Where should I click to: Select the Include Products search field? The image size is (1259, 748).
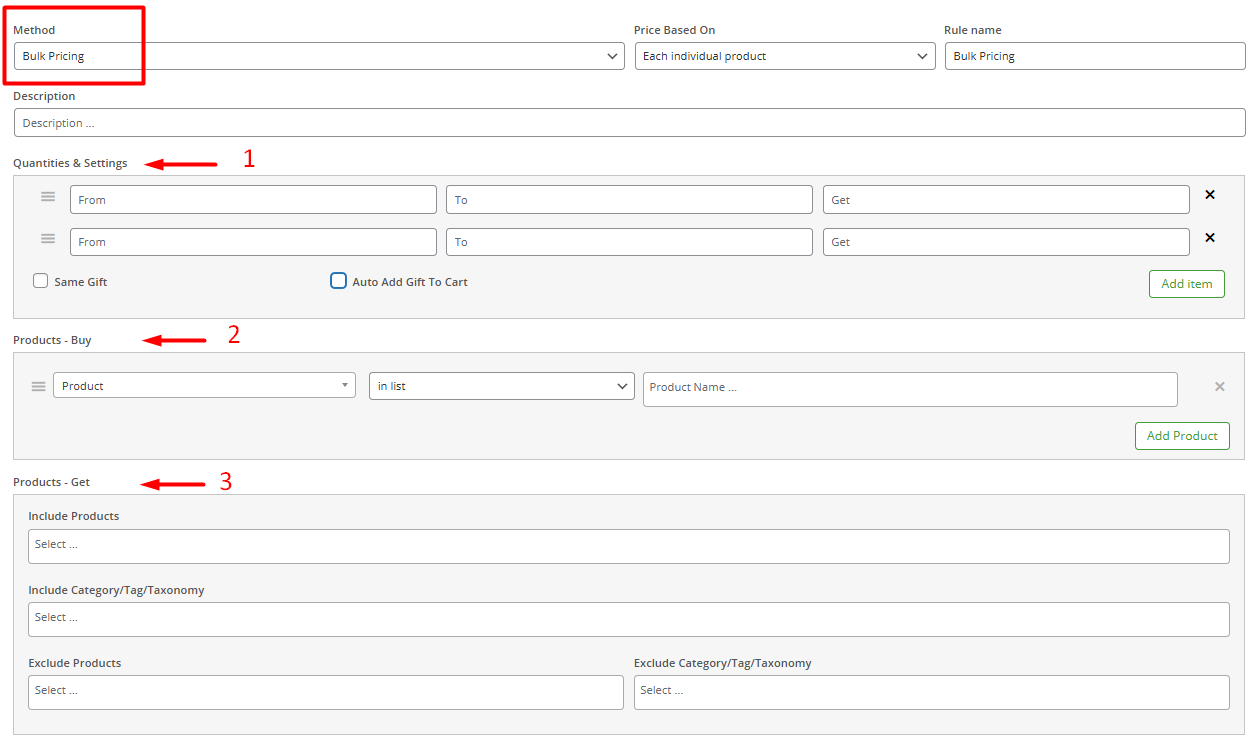(x=628, y=546)
